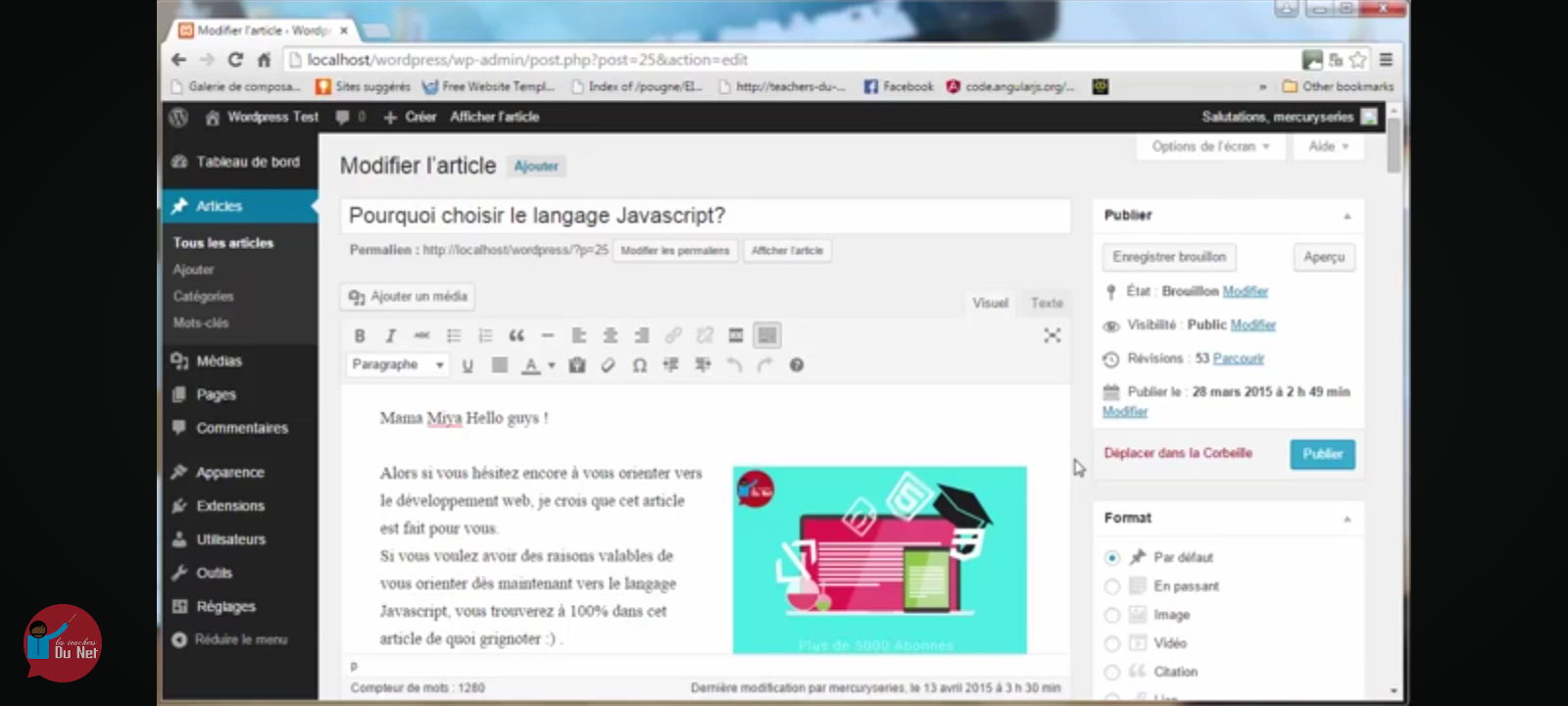Screen dimensions: 1568x706
Task: Underline the selected text
Action: pyautogui.click(x=467, y=366)
